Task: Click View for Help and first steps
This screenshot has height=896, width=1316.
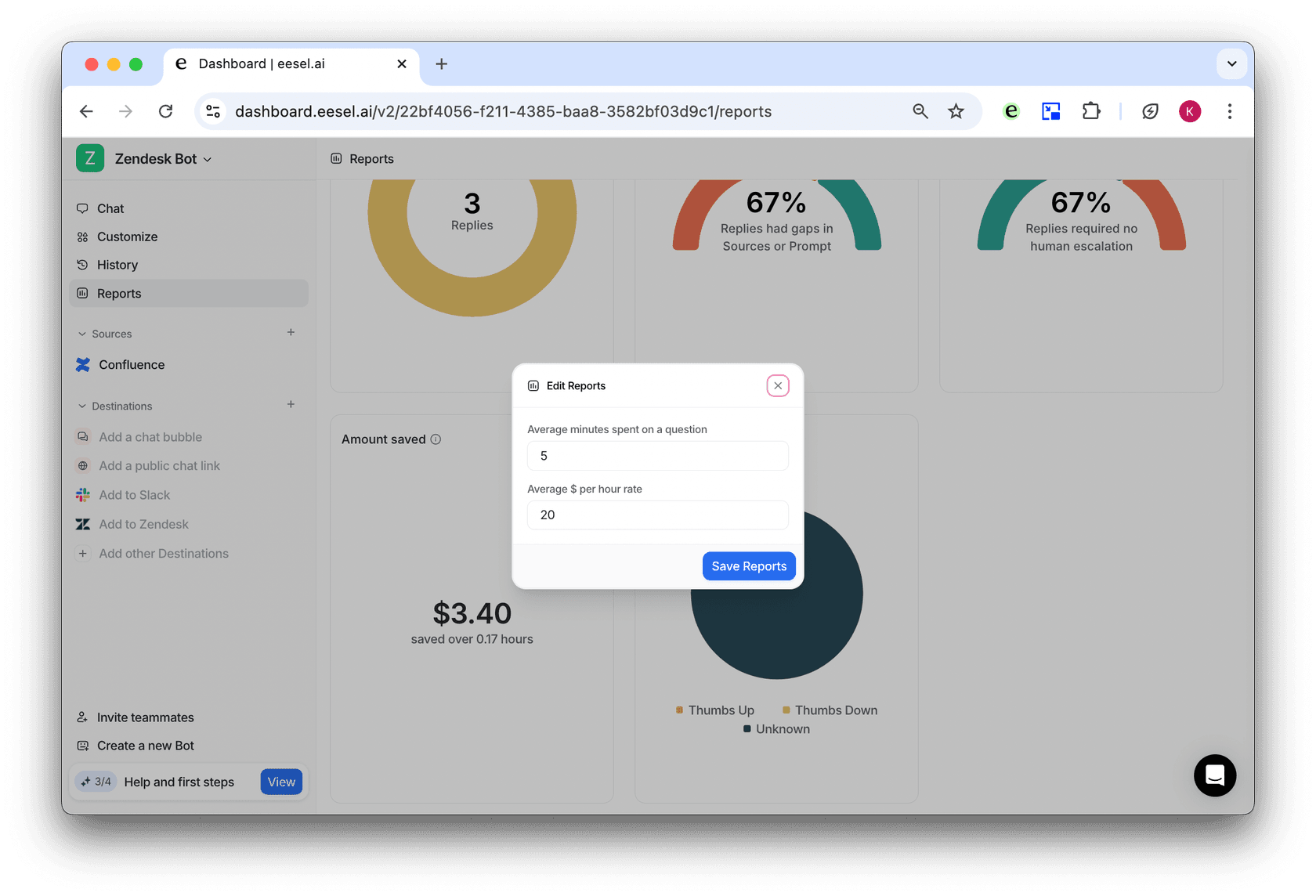Action: coord(281,782)
